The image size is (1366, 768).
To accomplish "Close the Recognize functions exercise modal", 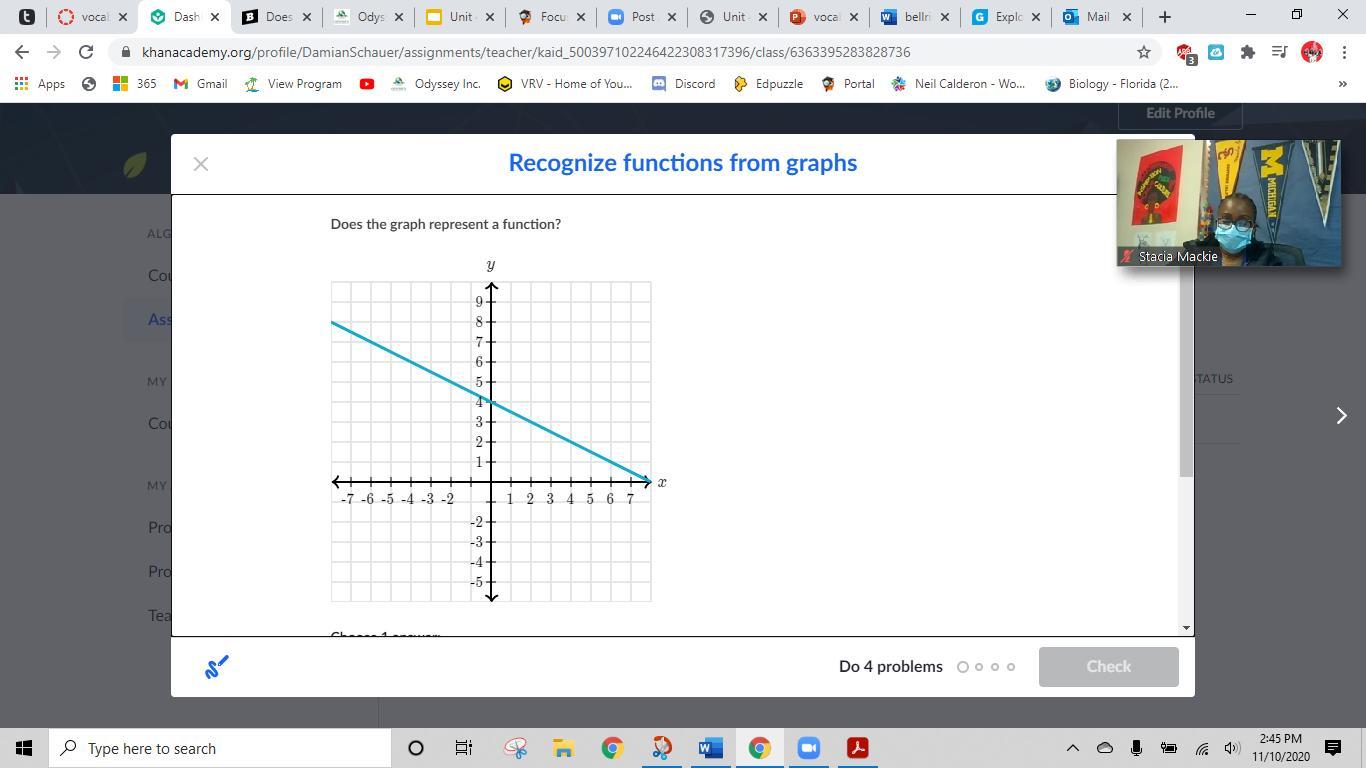I will pos(200,164).
